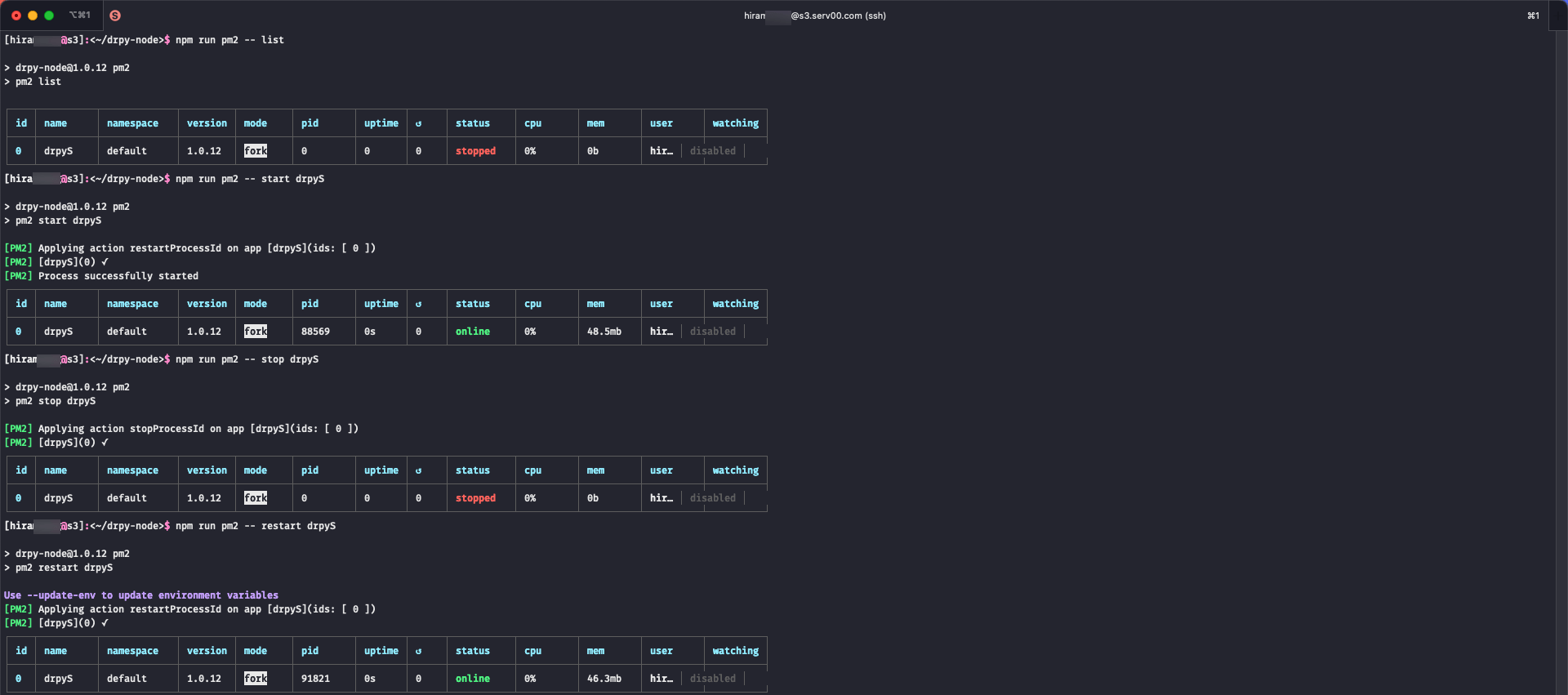Viewport: 1568px width, 695px height.
Task: Click the pid value 91821
Action: pos(315,679)
